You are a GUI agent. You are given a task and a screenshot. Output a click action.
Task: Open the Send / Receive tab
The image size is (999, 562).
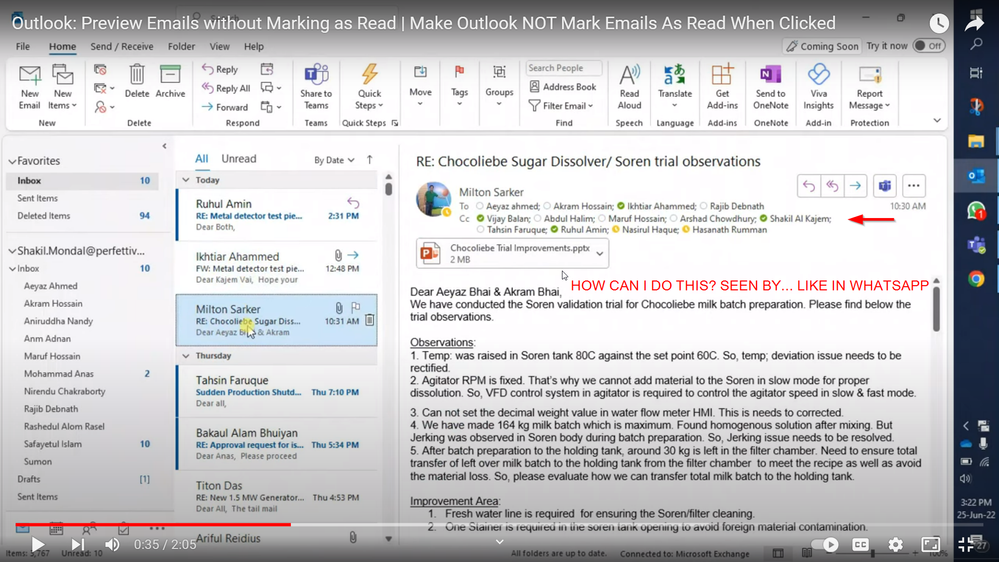coord(122,47)
